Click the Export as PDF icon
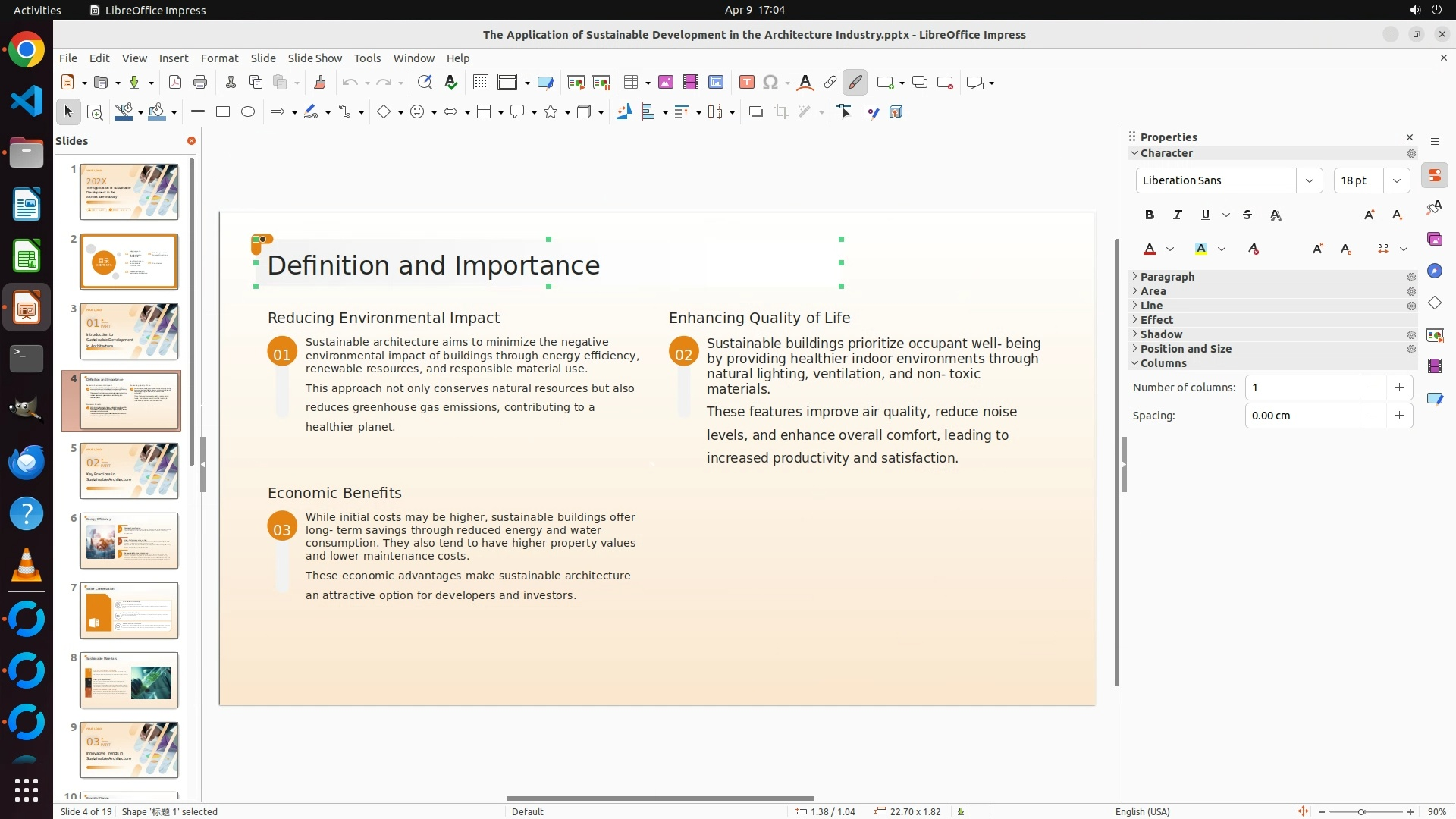The width and height of the screenshot is (1456, 819). pyautogui.click(x=175, y=83)
